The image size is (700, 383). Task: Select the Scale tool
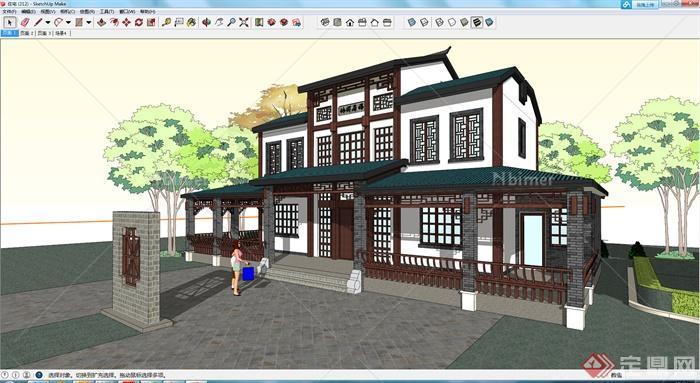point(151,22)
